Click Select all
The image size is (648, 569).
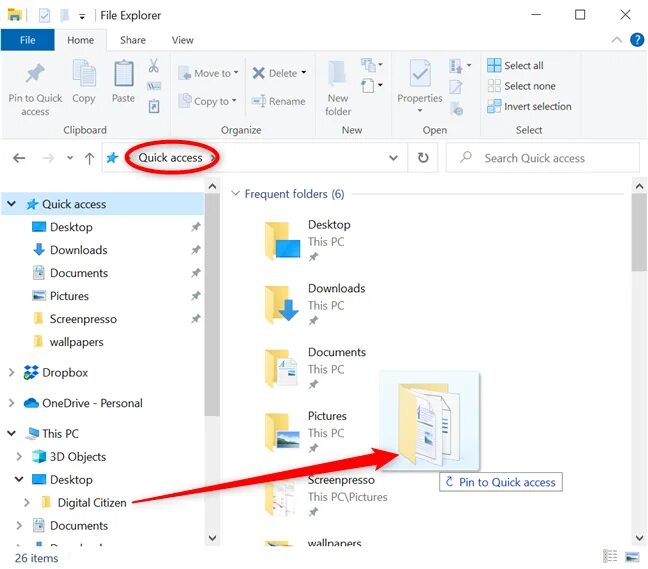515,65
